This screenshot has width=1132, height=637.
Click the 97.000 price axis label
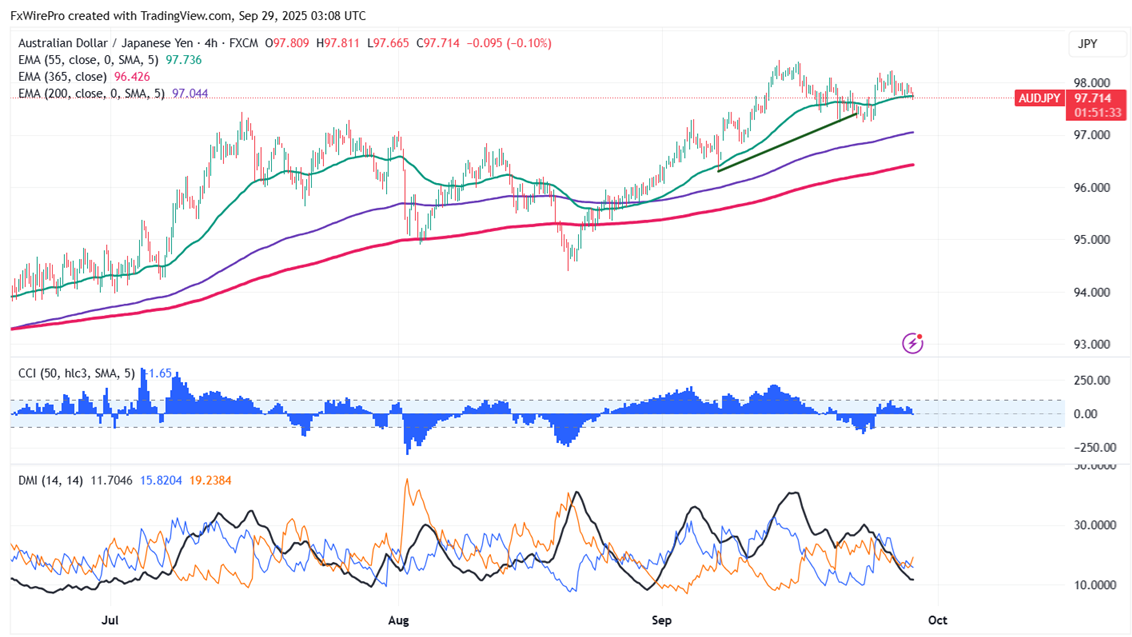click(x=1092, y=135)
